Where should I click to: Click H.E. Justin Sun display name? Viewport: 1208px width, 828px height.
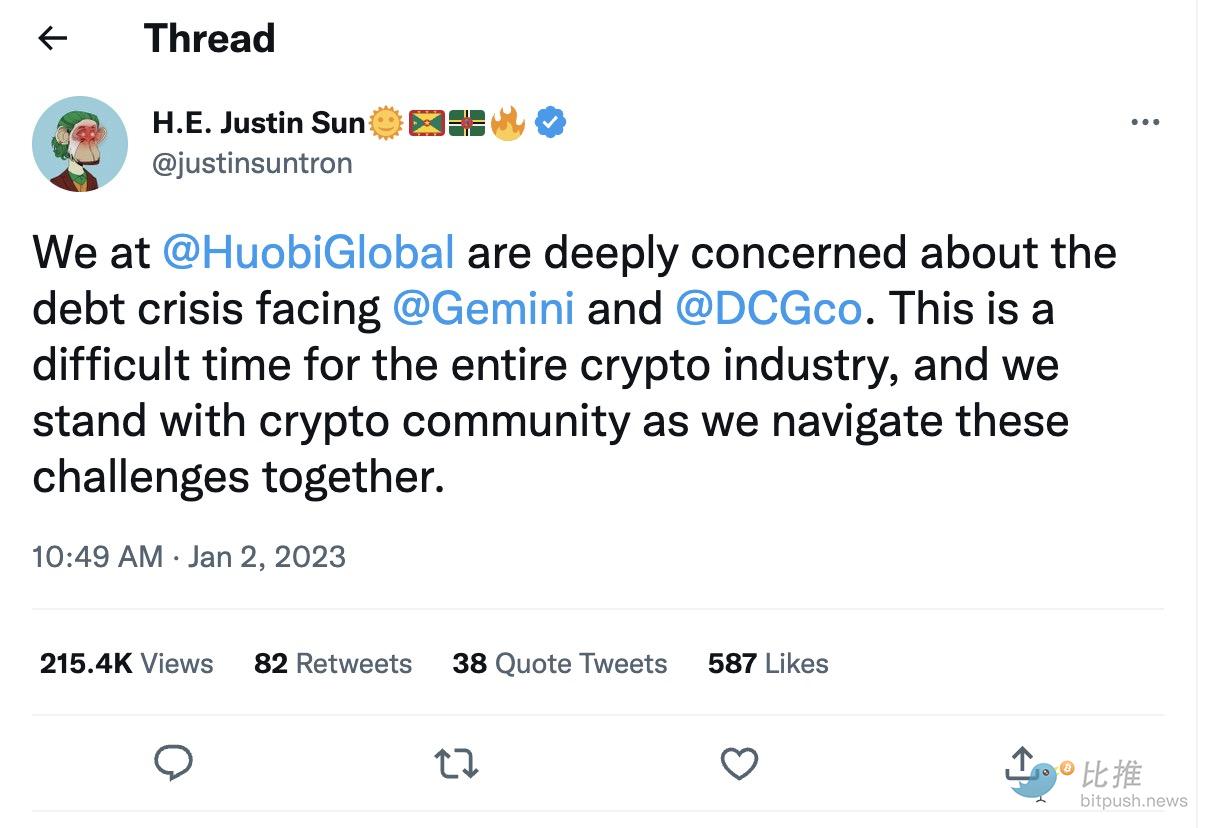tap(259, 123)
